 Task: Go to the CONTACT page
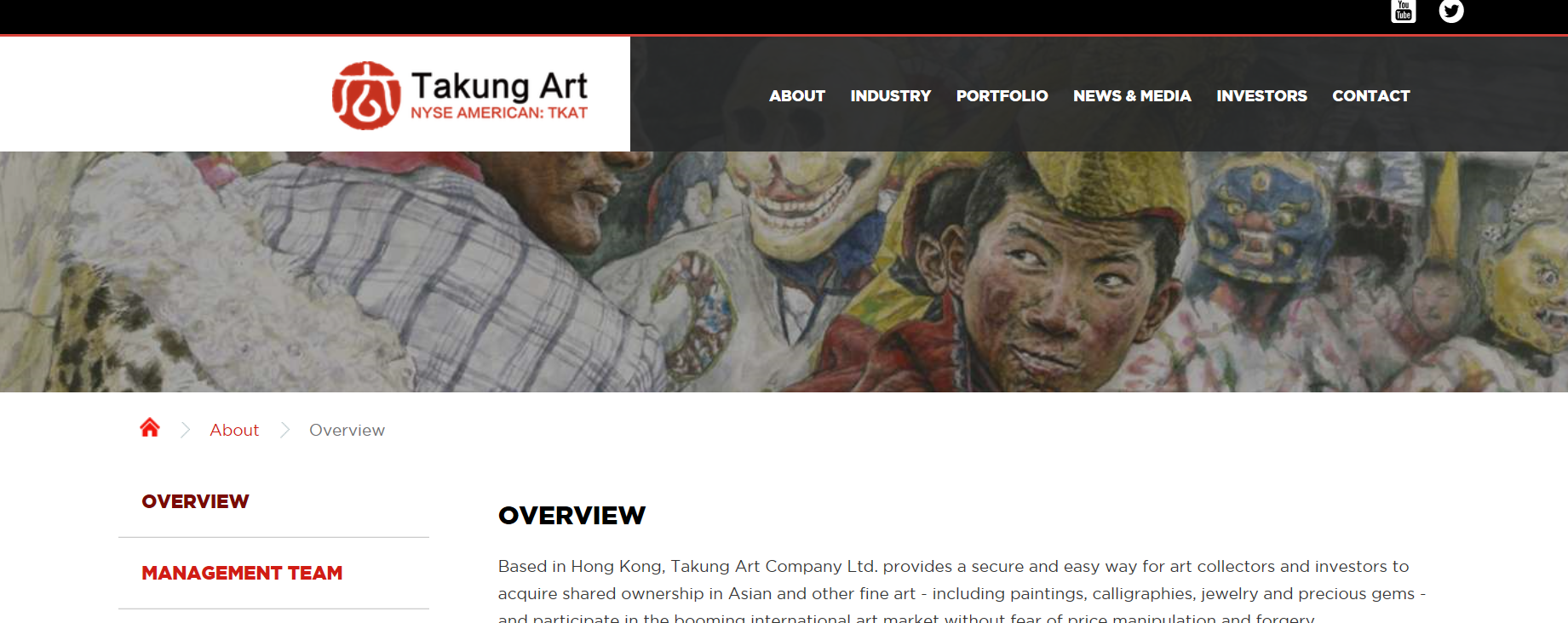click(x=1371, y=96)
